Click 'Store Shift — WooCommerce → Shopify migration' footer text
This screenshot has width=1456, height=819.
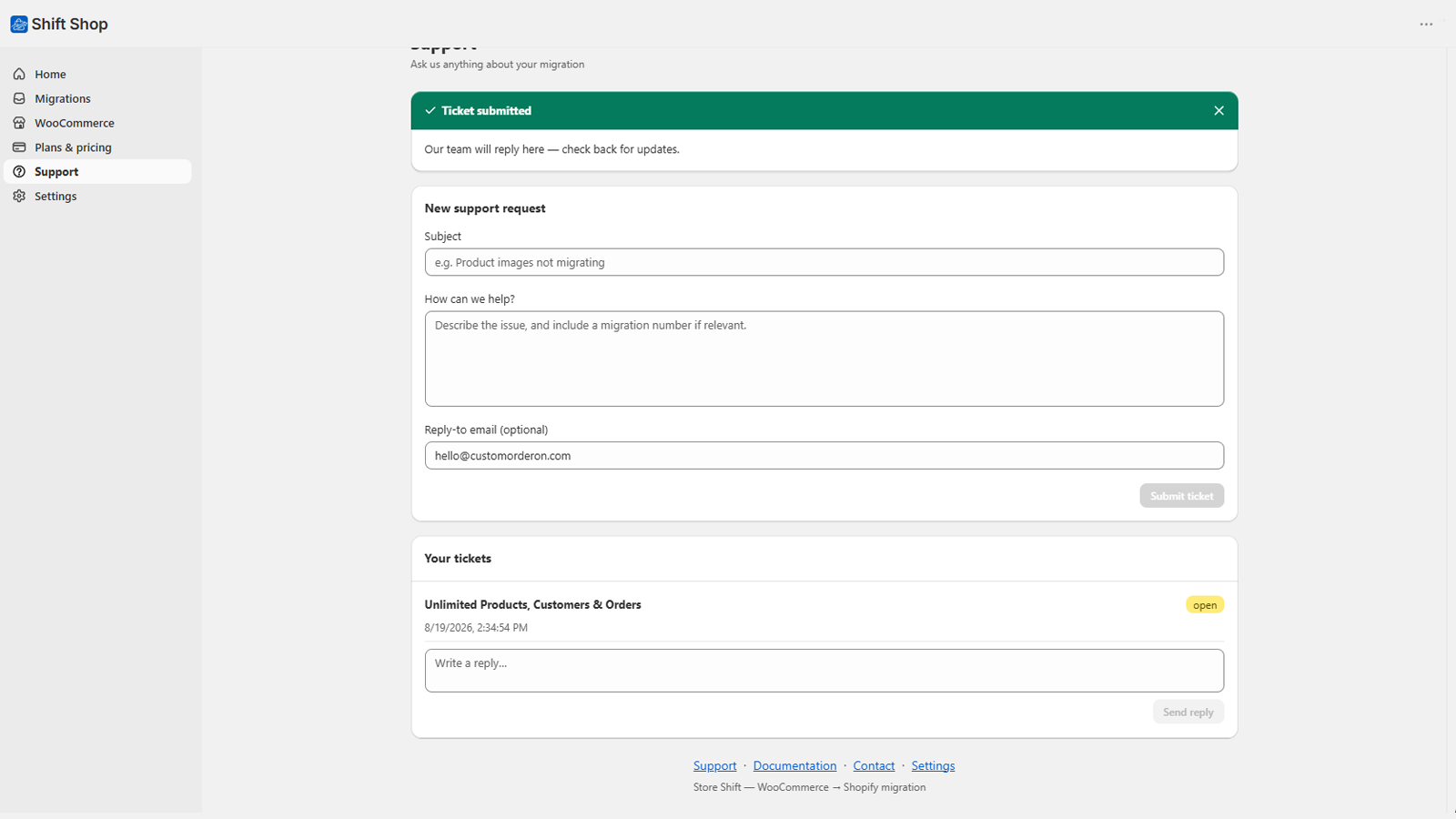coord(809,787)
